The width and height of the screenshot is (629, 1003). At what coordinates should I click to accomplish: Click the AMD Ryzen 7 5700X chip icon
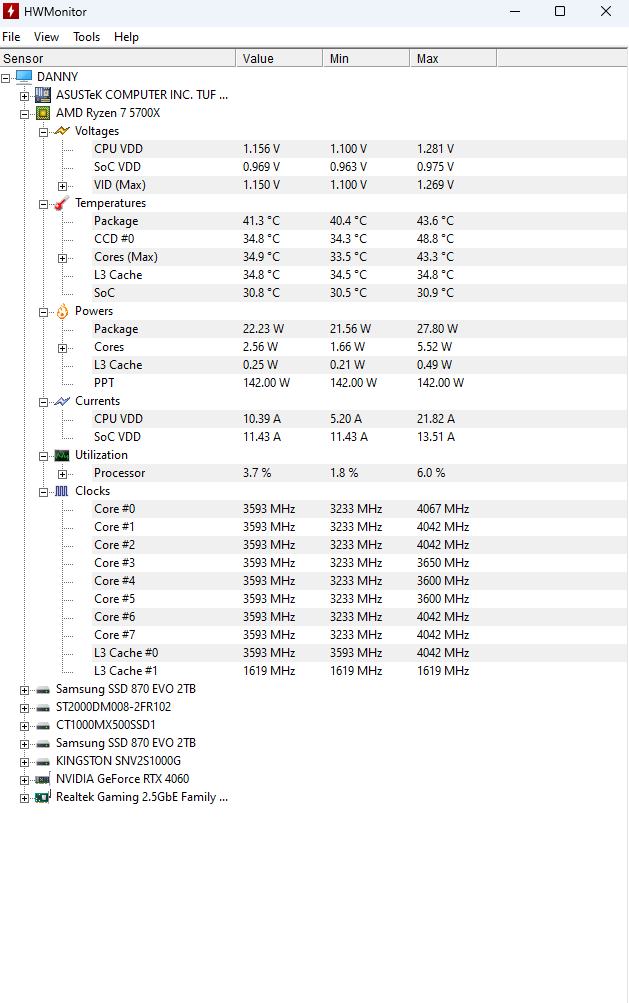(x=43, y=113)
